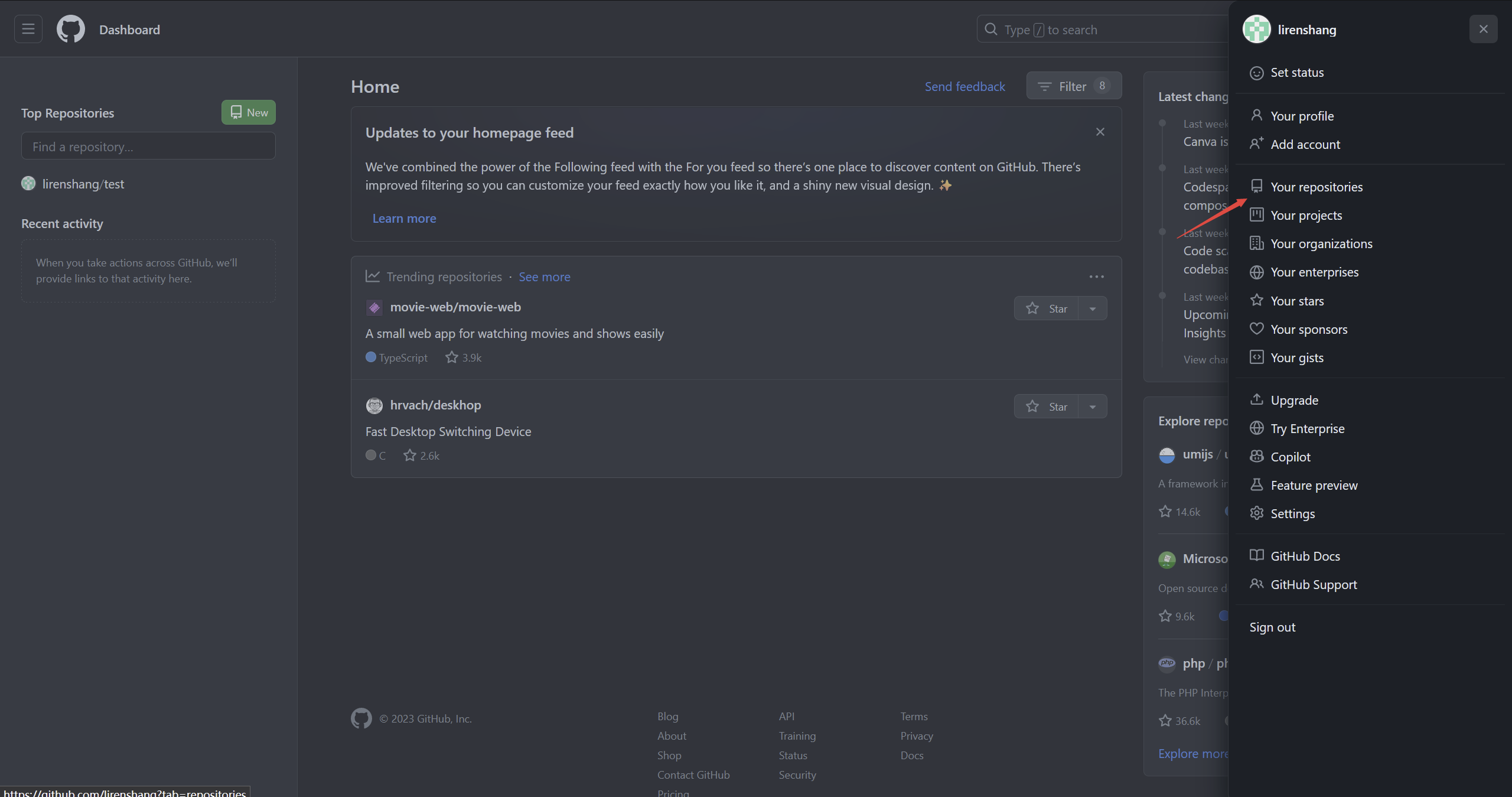Click Learn more in feed notice

coord(404,218)
